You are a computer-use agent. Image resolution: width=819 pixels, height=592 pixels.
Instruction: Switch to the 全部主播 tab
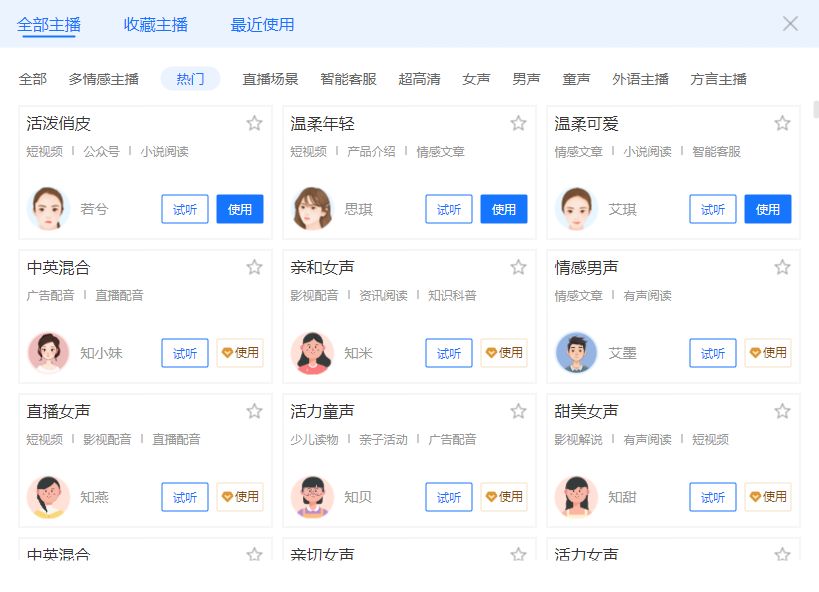click(49, 25)
